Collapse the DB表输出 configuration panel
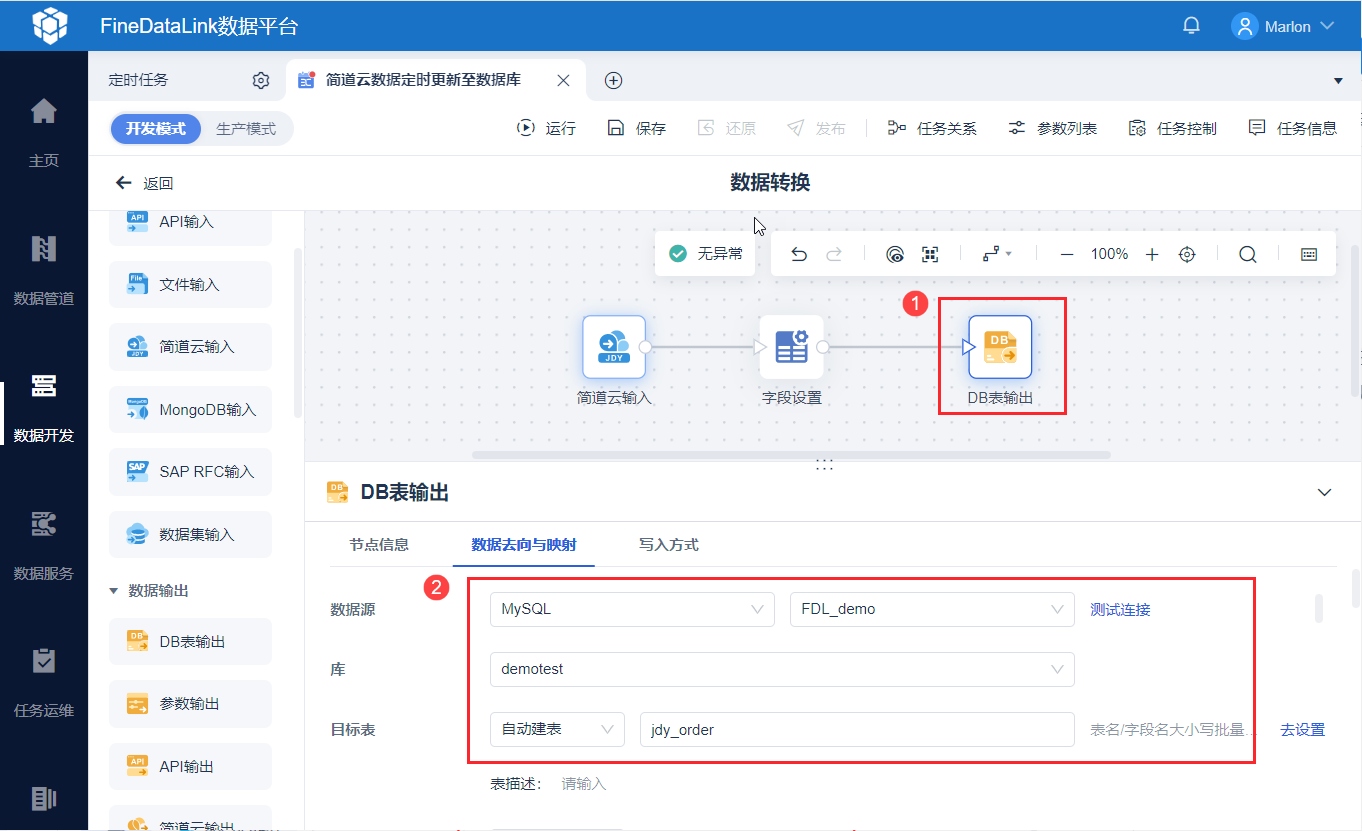 click(x=1325, y=492)
